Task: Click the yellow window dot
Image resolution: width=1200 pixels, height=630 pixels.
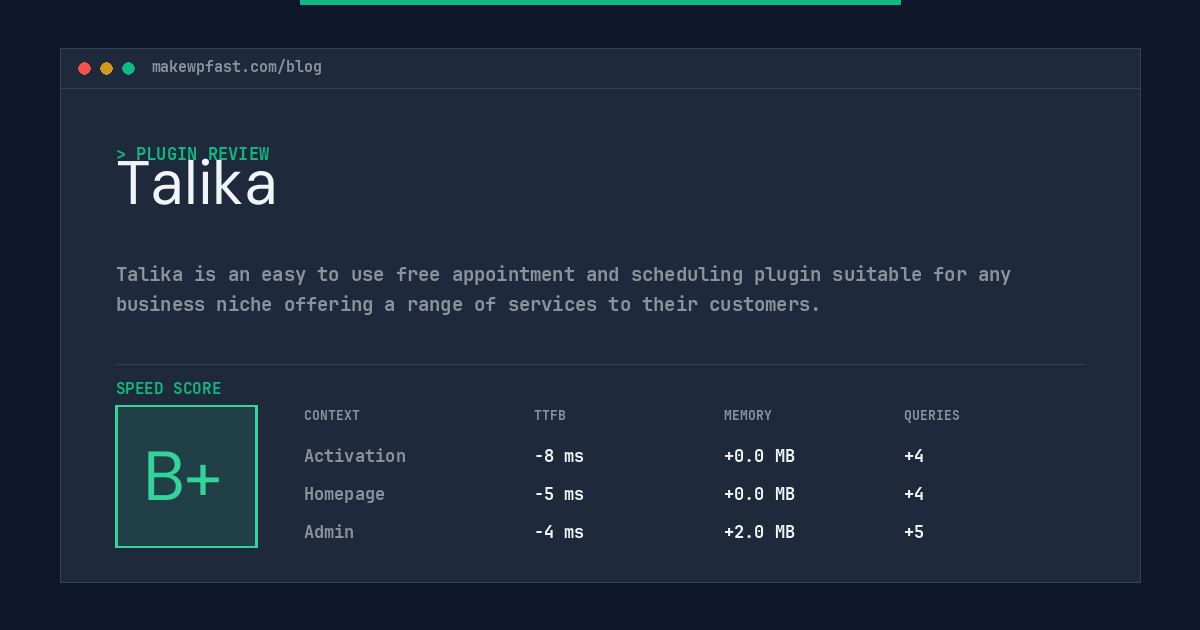Action: [106, 68]
